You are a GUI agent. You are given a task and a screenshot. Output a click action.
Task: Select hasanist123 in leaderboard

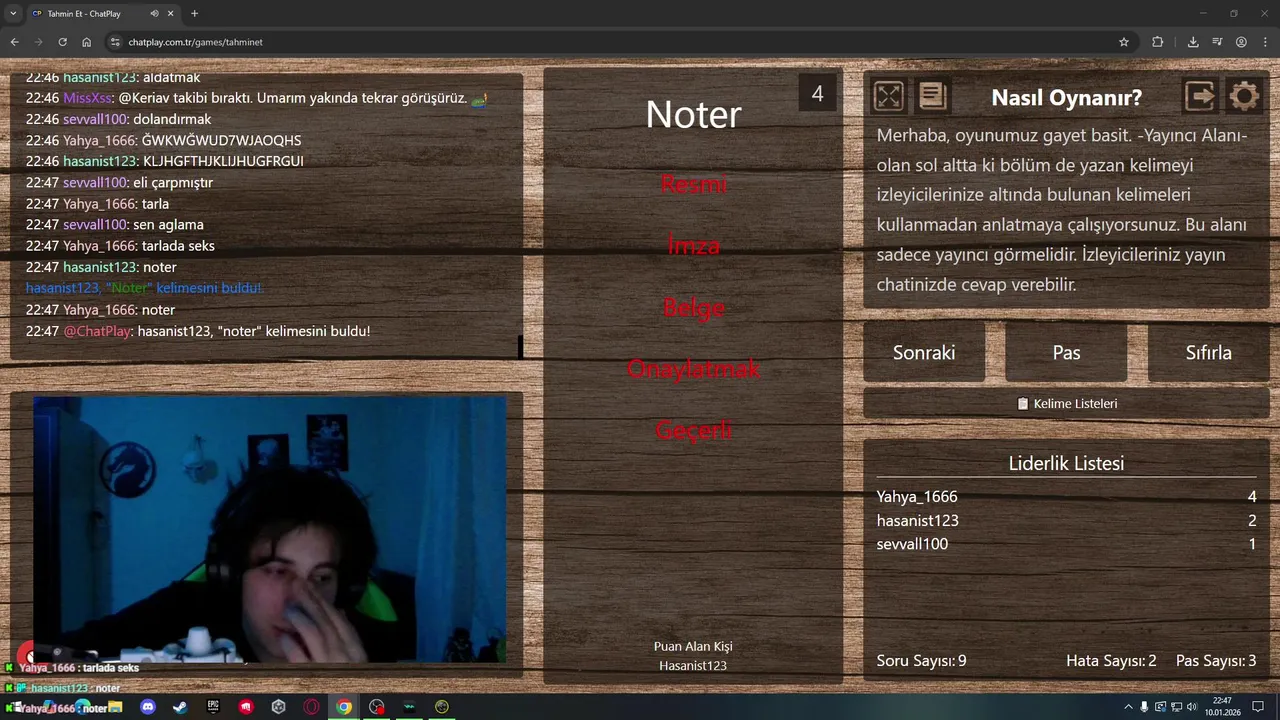(917, 521)
